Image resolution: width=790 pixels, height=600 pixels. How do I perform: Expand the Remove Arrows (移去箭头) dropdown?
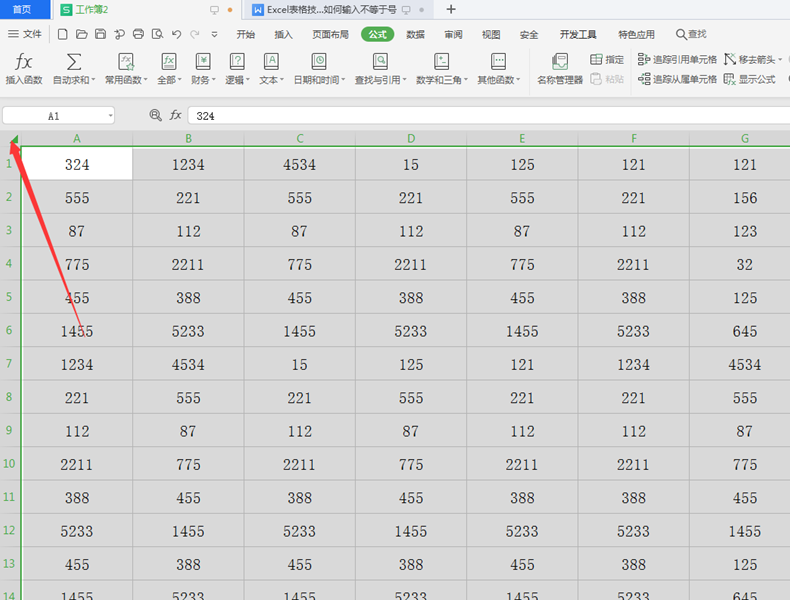pyautogui.click(x=780, y=59)
